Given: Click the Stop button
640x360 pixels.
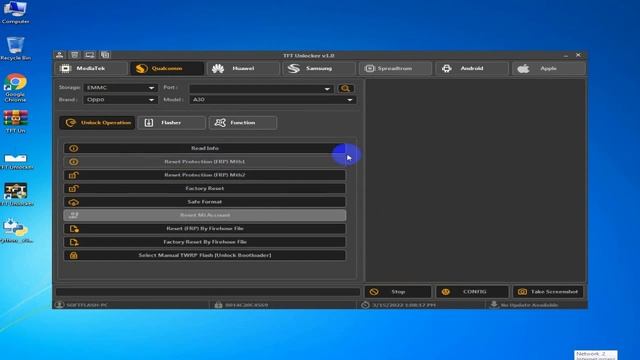Looking at the screenshot, I should tap(398, 292).
